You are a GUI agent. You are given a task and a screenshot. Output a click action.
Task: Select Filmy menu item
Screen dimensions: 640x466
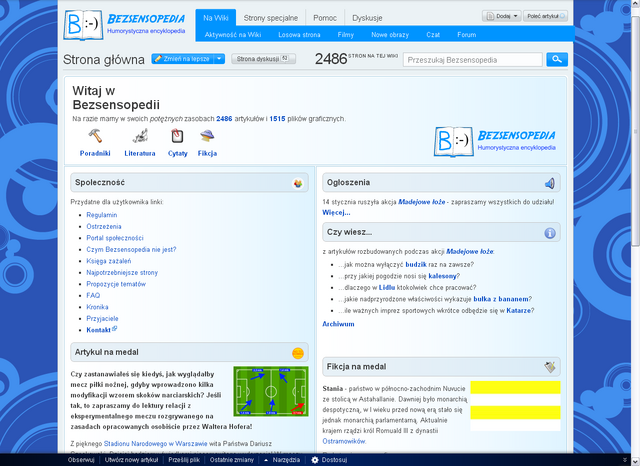[345, 35]
